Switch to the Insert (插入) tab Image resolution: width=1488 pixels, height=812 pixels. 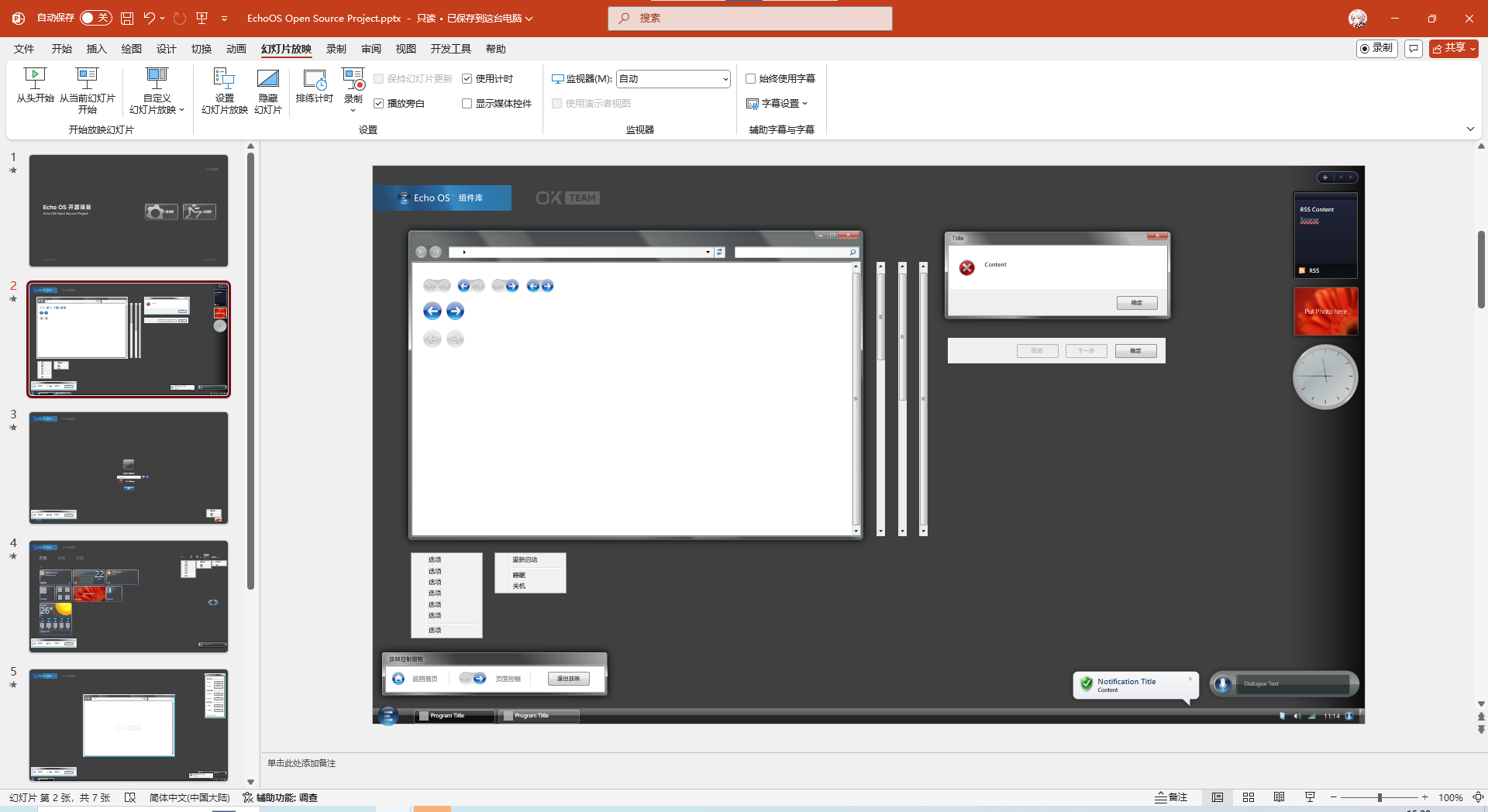pos(96,49)
